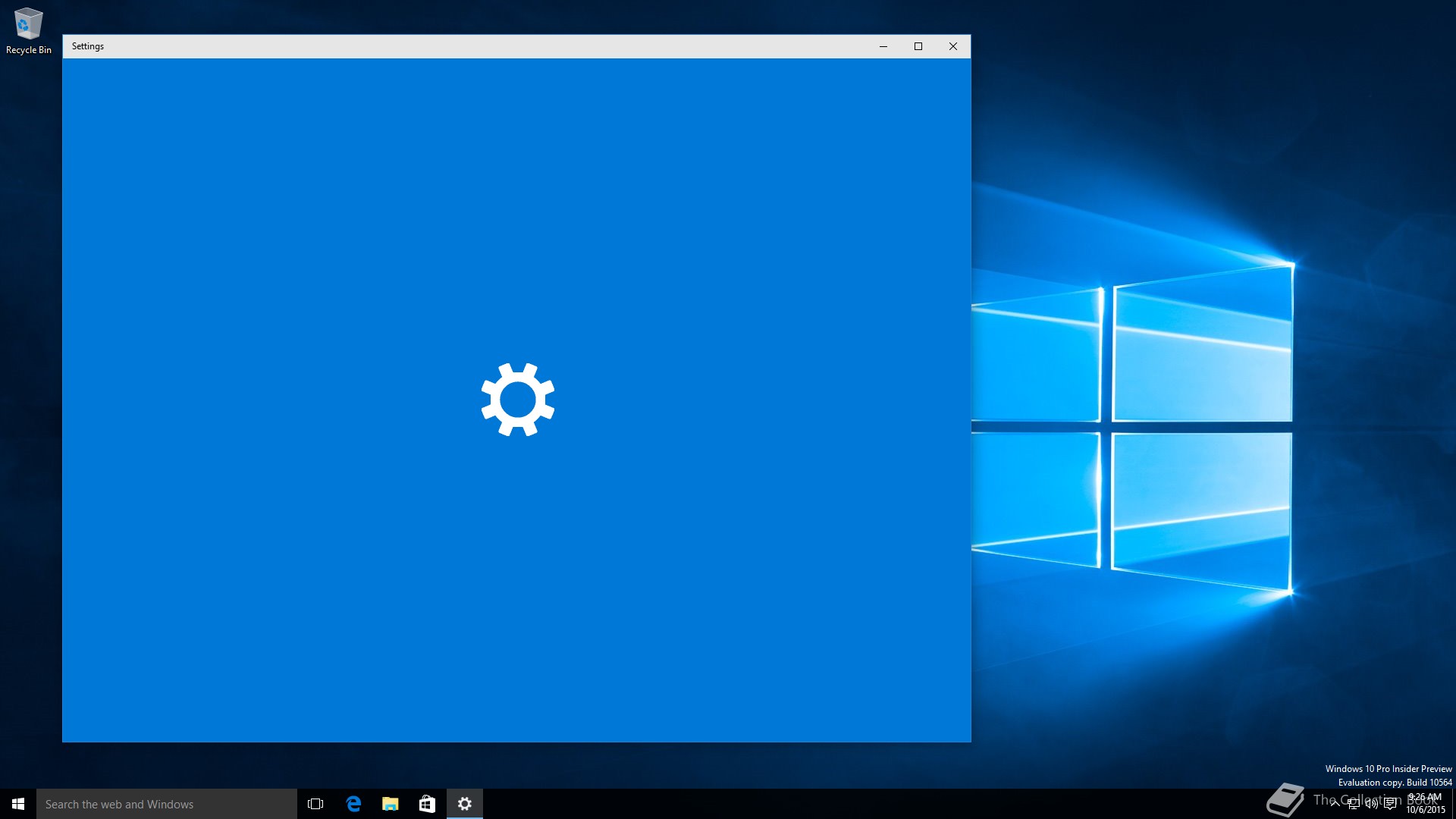Screen dimensions: 1456x819
Task: Click the clock showing 9:26 AM
Action: pyautogui.click(x=1426, y=804)
